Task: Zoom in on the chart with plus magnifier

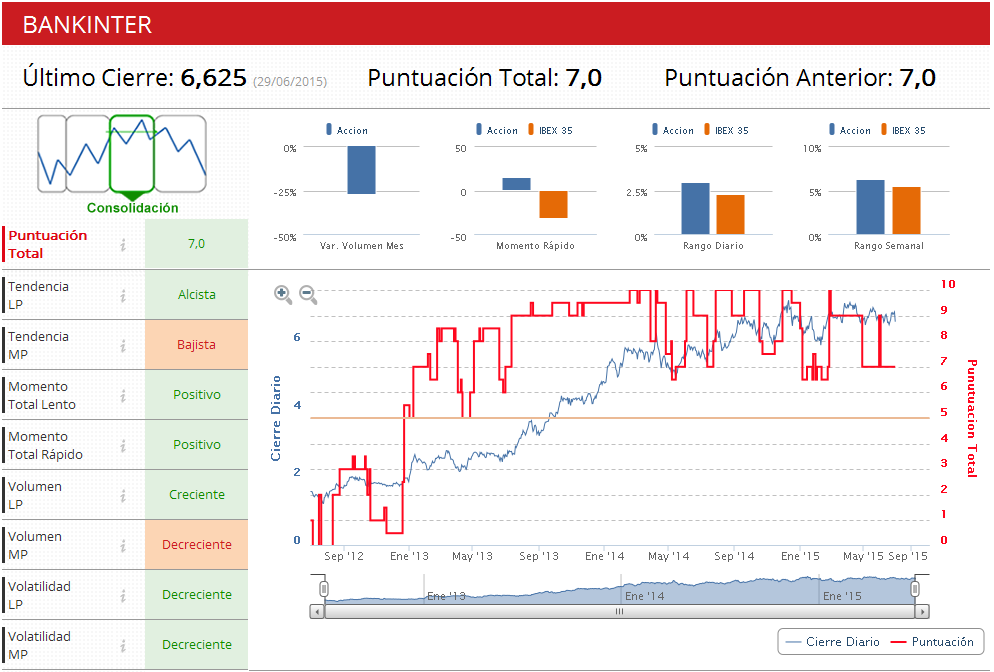Action: click(x=283, y=294)
